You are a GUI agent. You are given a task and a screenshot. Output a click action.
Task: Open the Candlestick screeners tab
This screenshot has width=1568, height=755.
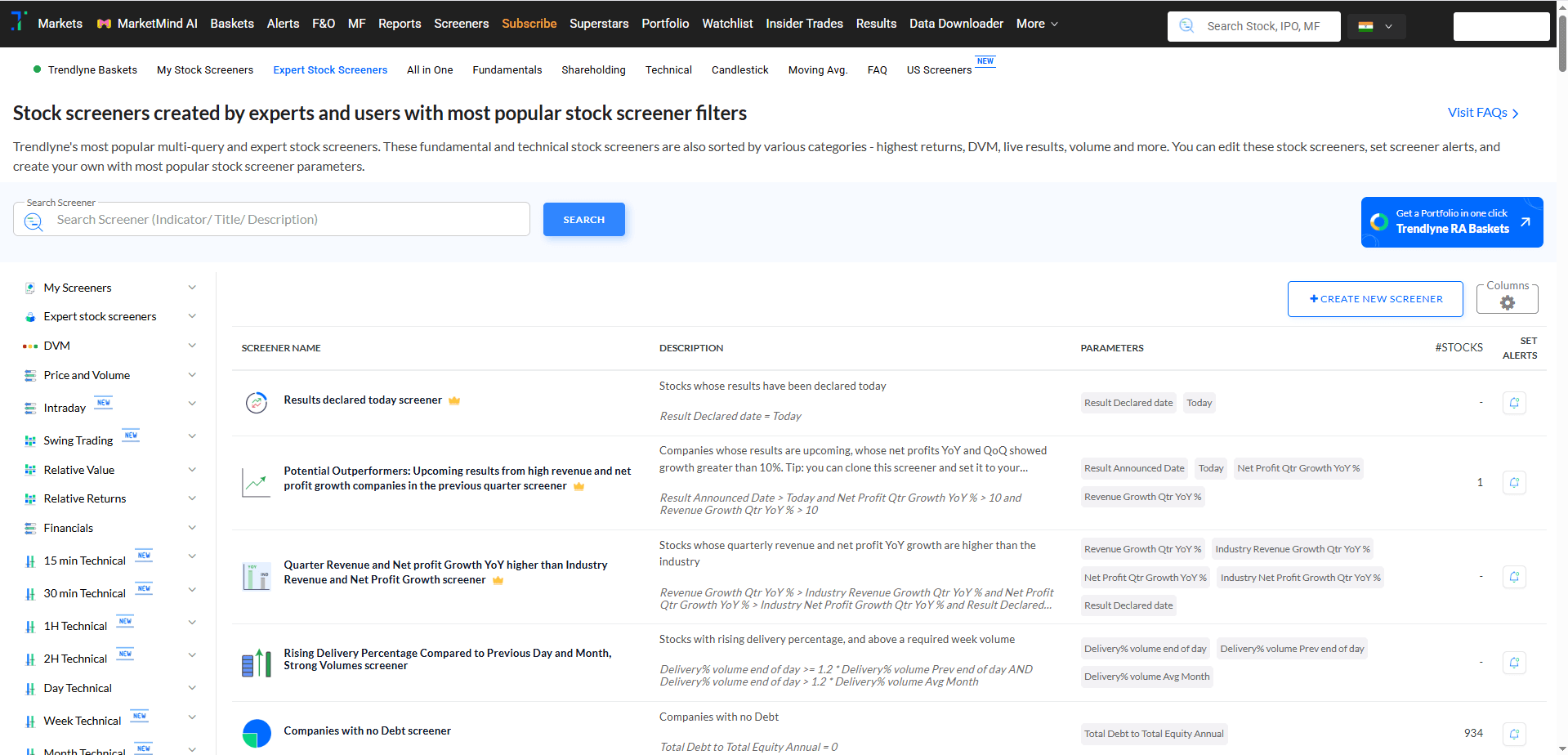pos(739,70)
